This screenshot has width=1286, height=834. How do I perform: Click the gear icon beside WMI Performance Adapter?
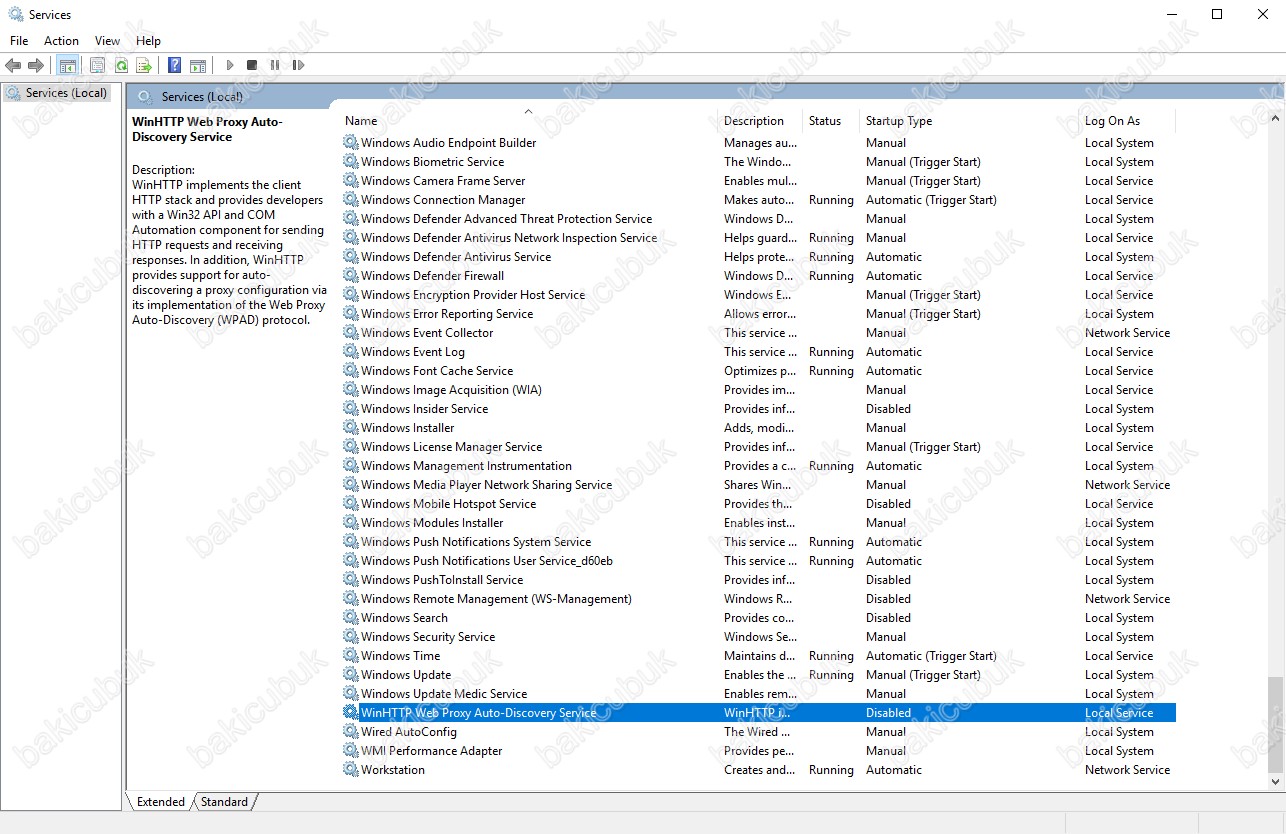coord(350,751)
